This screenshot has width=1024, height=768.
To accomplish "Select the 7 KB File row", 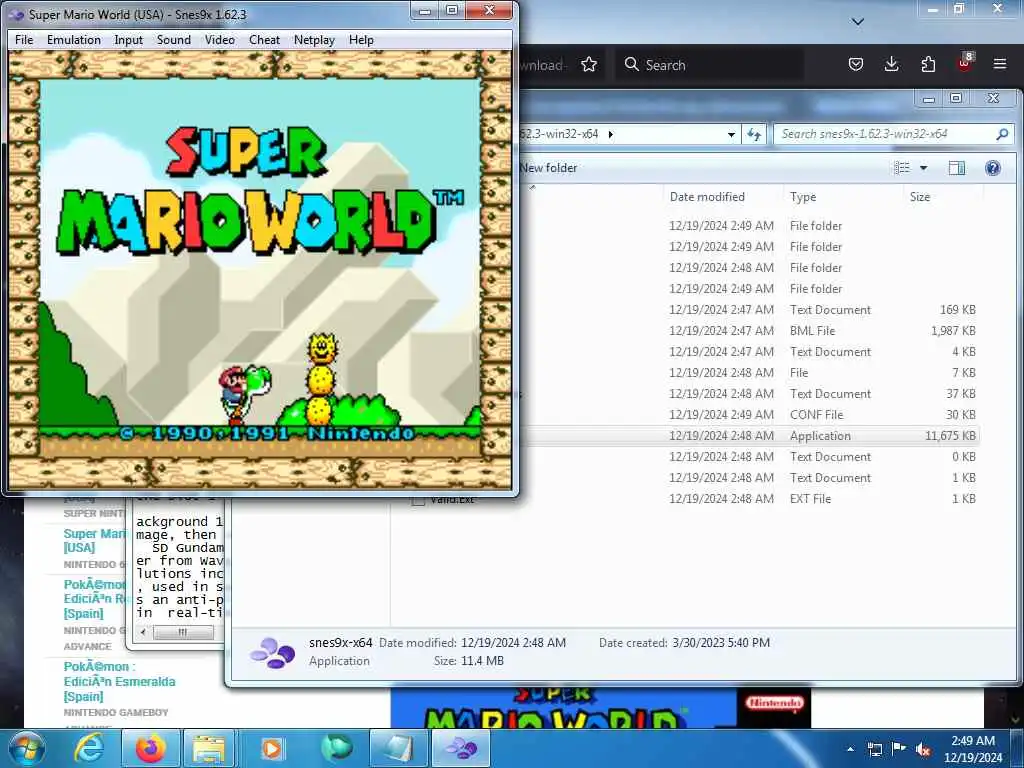I will point(751,372).
